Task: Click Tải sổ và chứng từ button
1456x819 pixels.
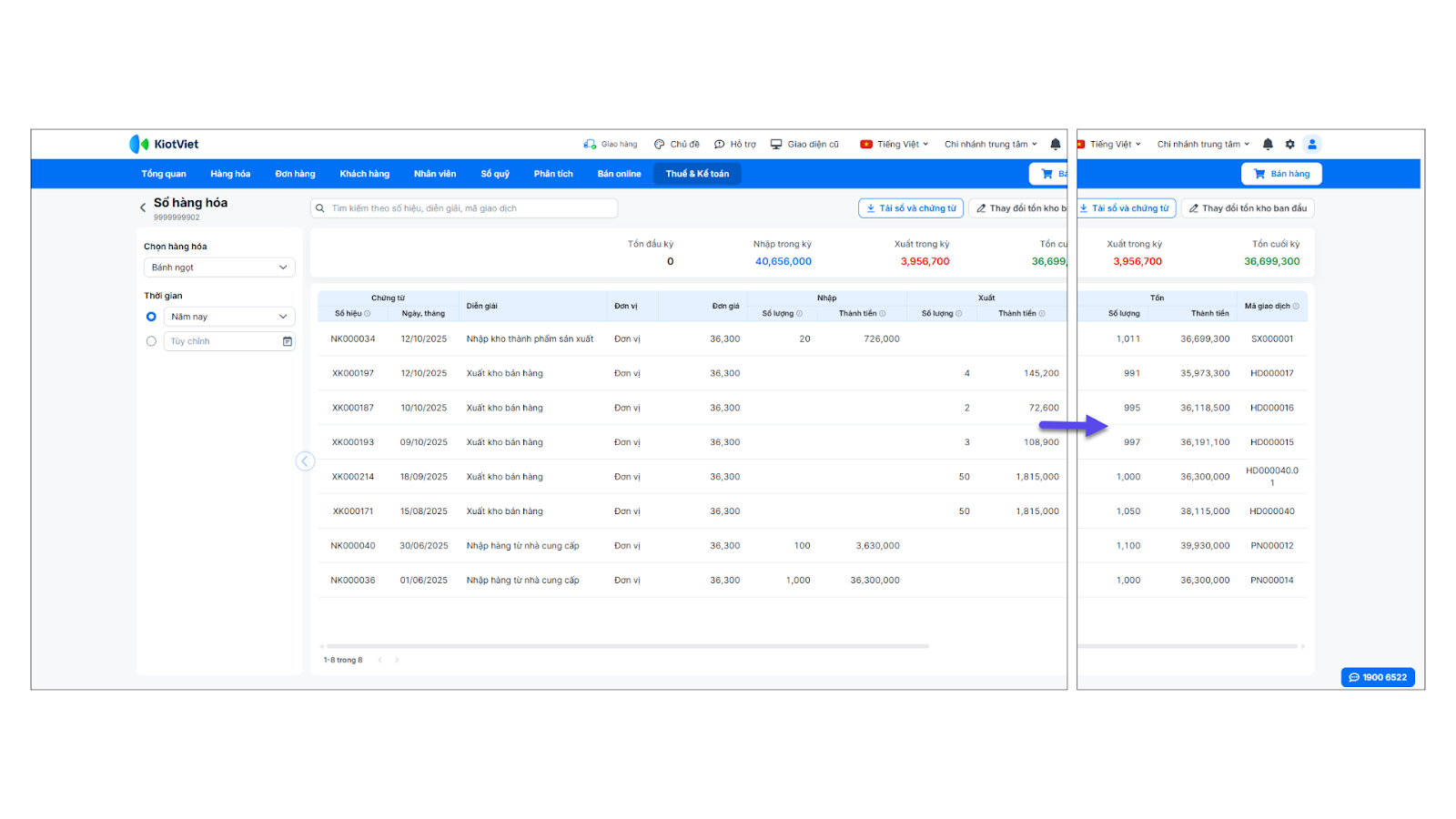Action: click(x=910, y=208)
